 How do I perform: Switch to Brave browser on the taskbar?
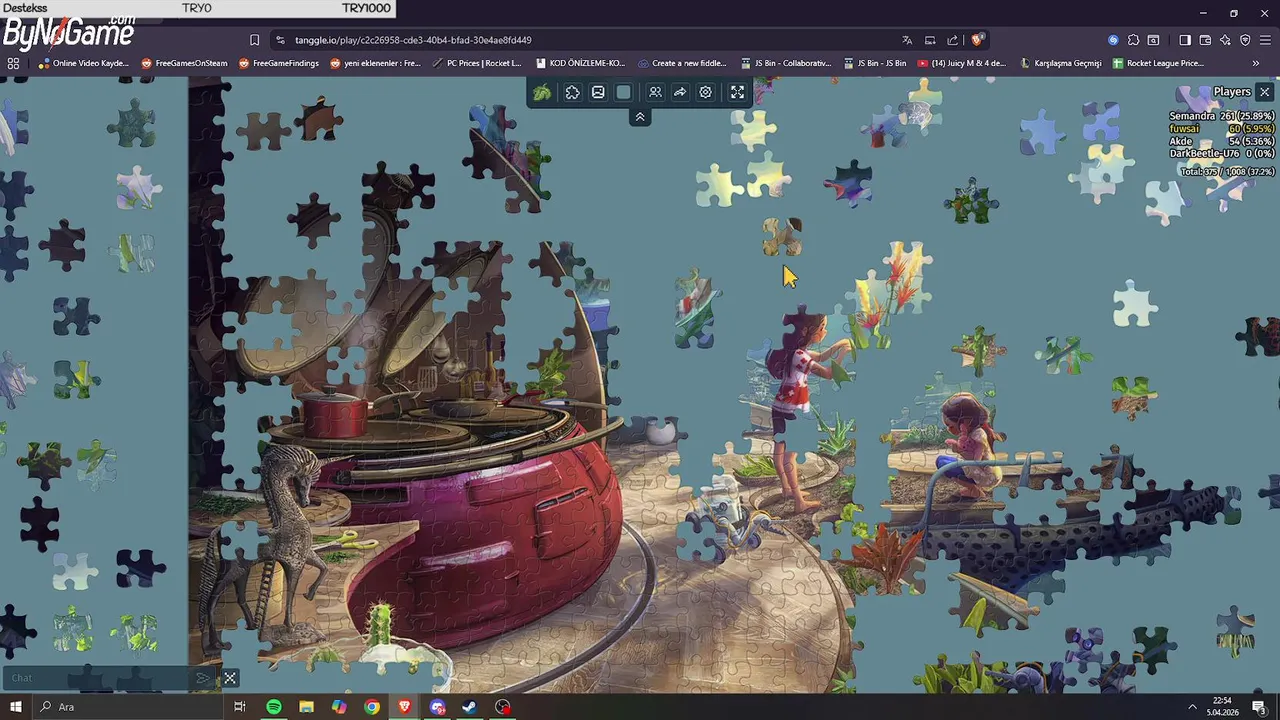pos(404,707)
